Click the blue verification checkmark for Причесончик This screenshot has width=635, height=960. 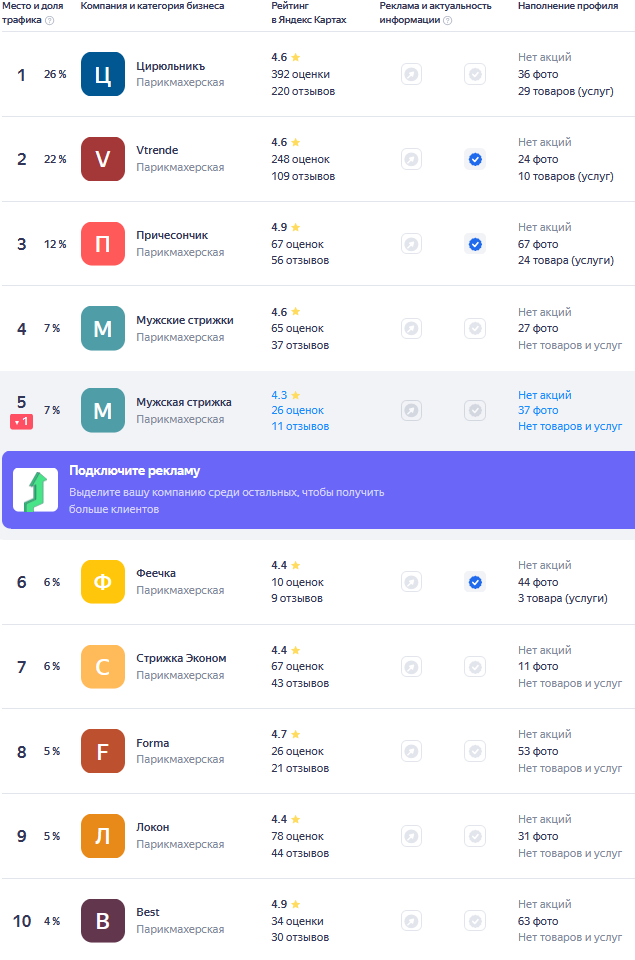pyautogui.click(x=475, y=244)
